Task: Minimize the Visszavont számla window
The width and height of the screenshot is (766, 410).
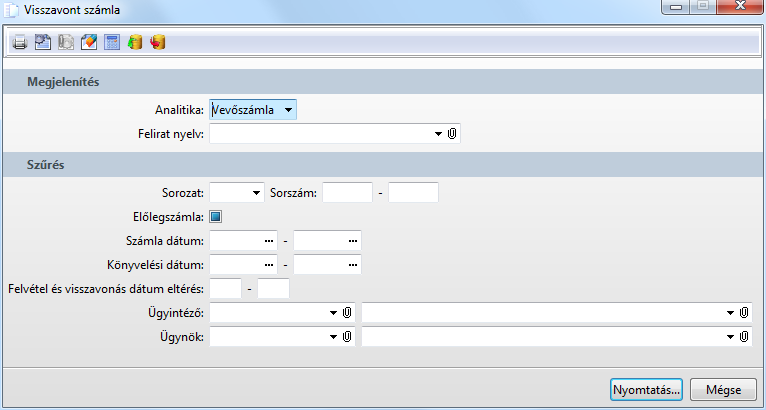Action: tap(676, 7)
